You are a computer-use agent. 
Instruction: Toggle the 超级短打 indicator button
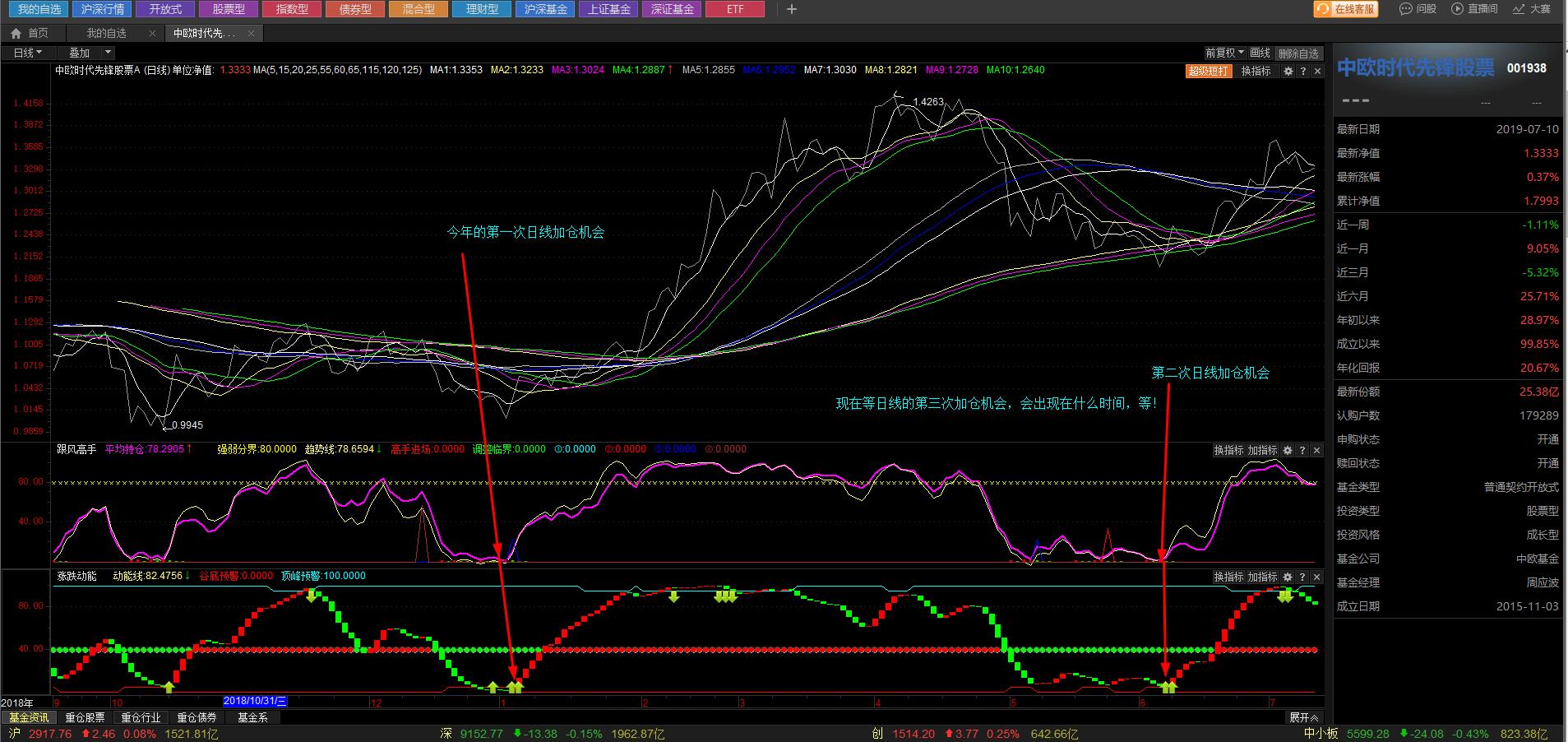(x=1208, y=72)
